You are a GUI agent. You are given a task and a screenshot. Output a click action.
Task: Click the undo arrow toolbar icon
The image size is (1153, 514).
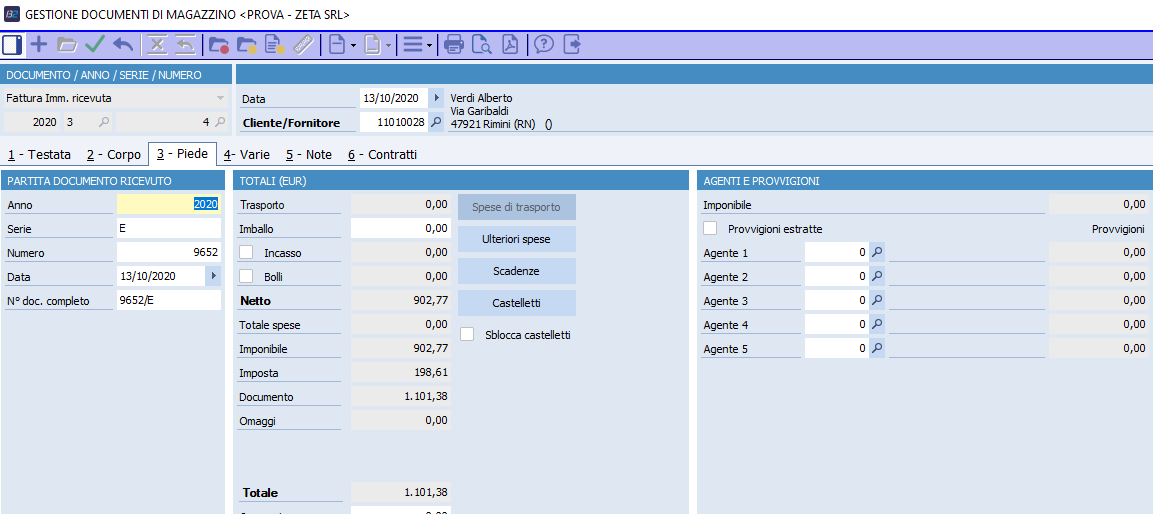(x=123, y=44)
